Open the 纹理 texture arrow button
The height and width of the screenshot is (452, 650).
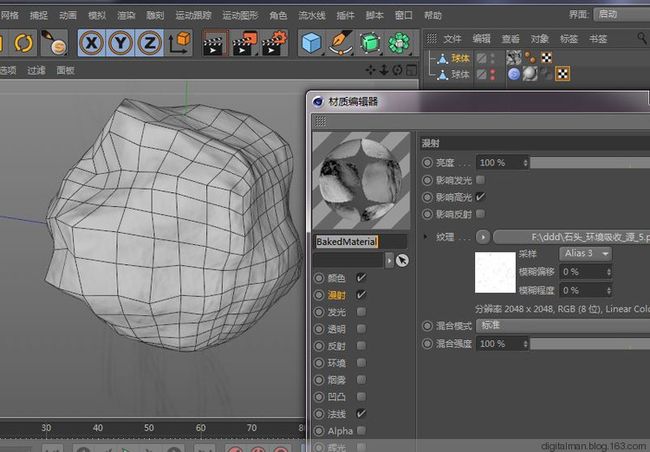click(x=483, y=237)
